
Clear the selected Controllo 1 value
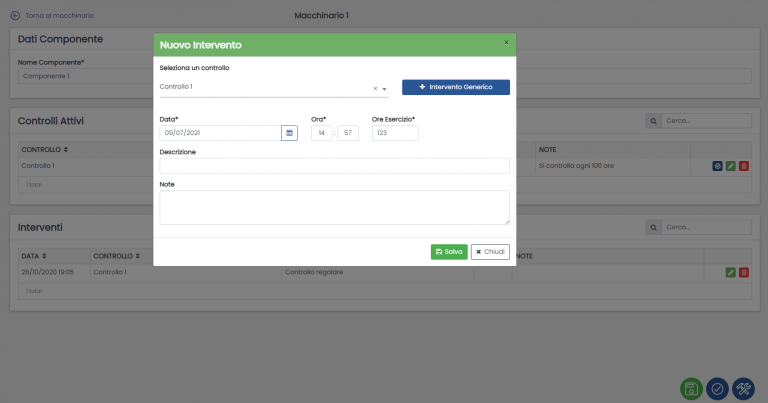(375, 88)
